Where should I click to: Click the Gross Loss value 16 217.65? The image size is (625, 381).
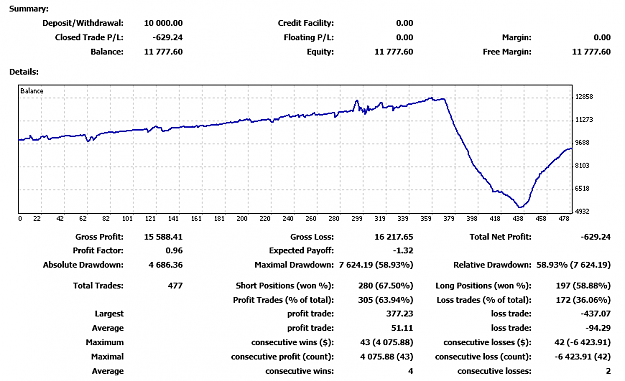[393, 237]
